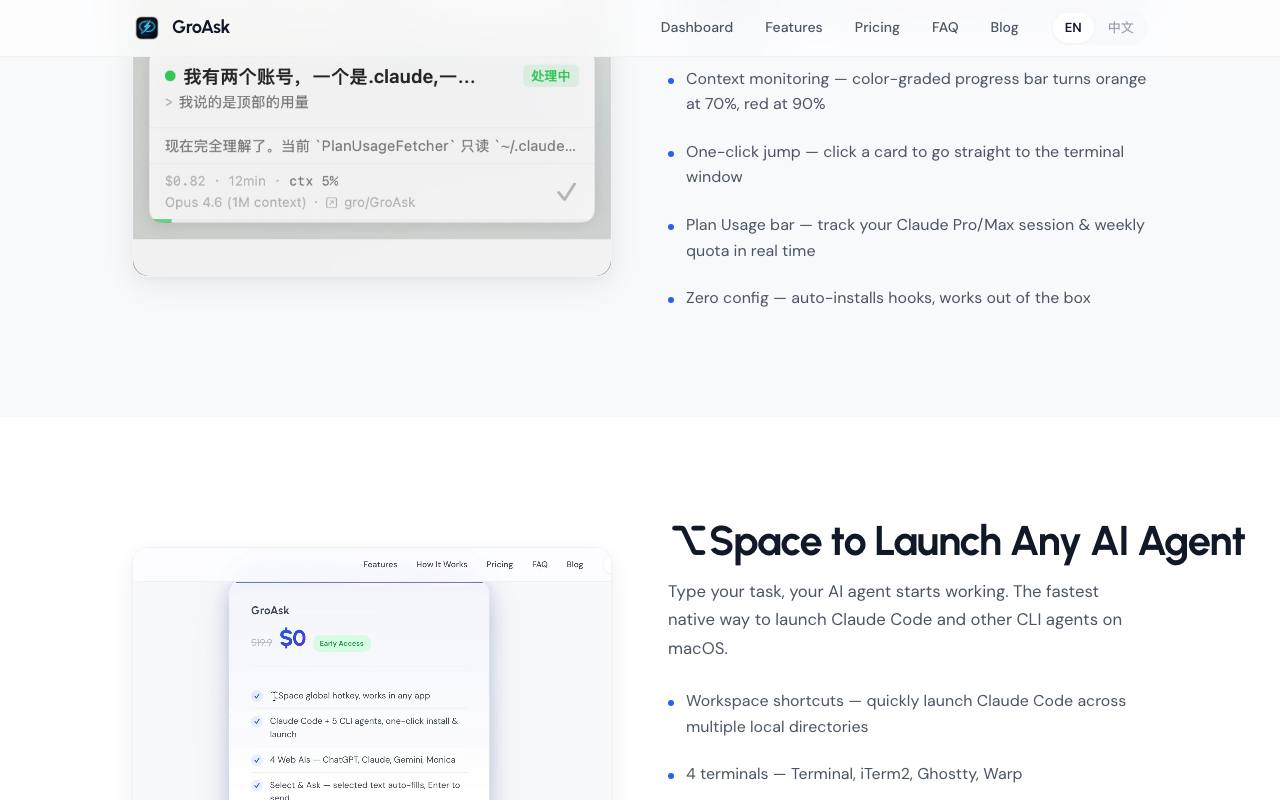Click the 'Early Access' green badge
The height and width of the screenshot is (800, 1280).
(x=342, y=643)
